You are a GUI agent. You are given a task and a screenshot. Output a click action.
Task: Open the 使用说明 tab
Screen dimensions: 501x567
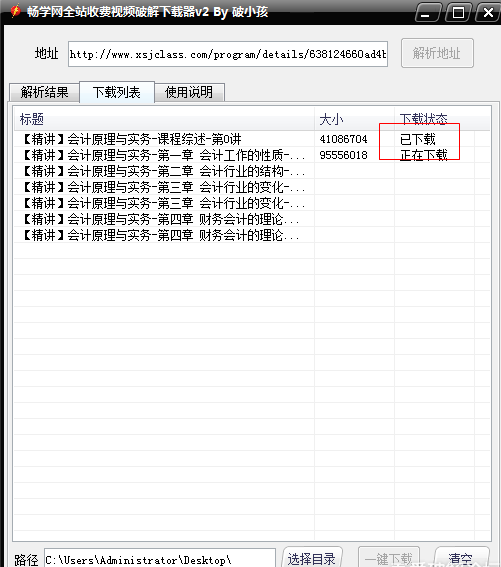189,92
